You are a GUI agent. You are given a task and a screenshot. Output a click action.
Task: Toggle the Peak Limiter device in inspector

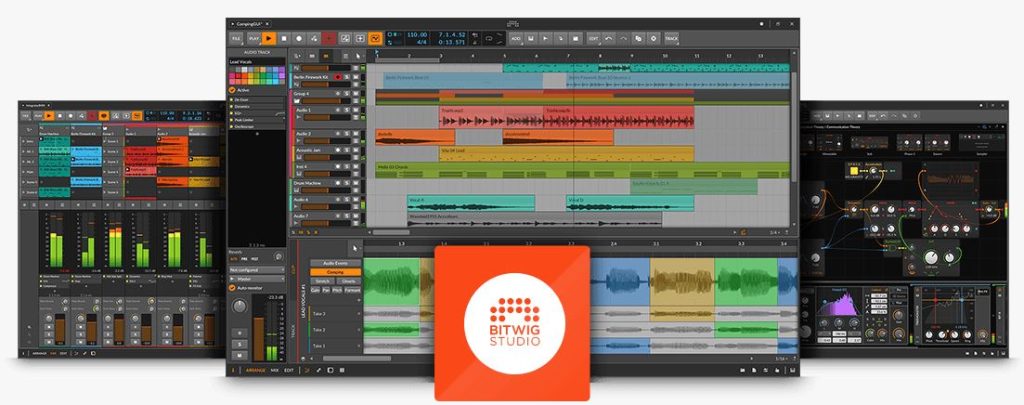click(231, 120)
